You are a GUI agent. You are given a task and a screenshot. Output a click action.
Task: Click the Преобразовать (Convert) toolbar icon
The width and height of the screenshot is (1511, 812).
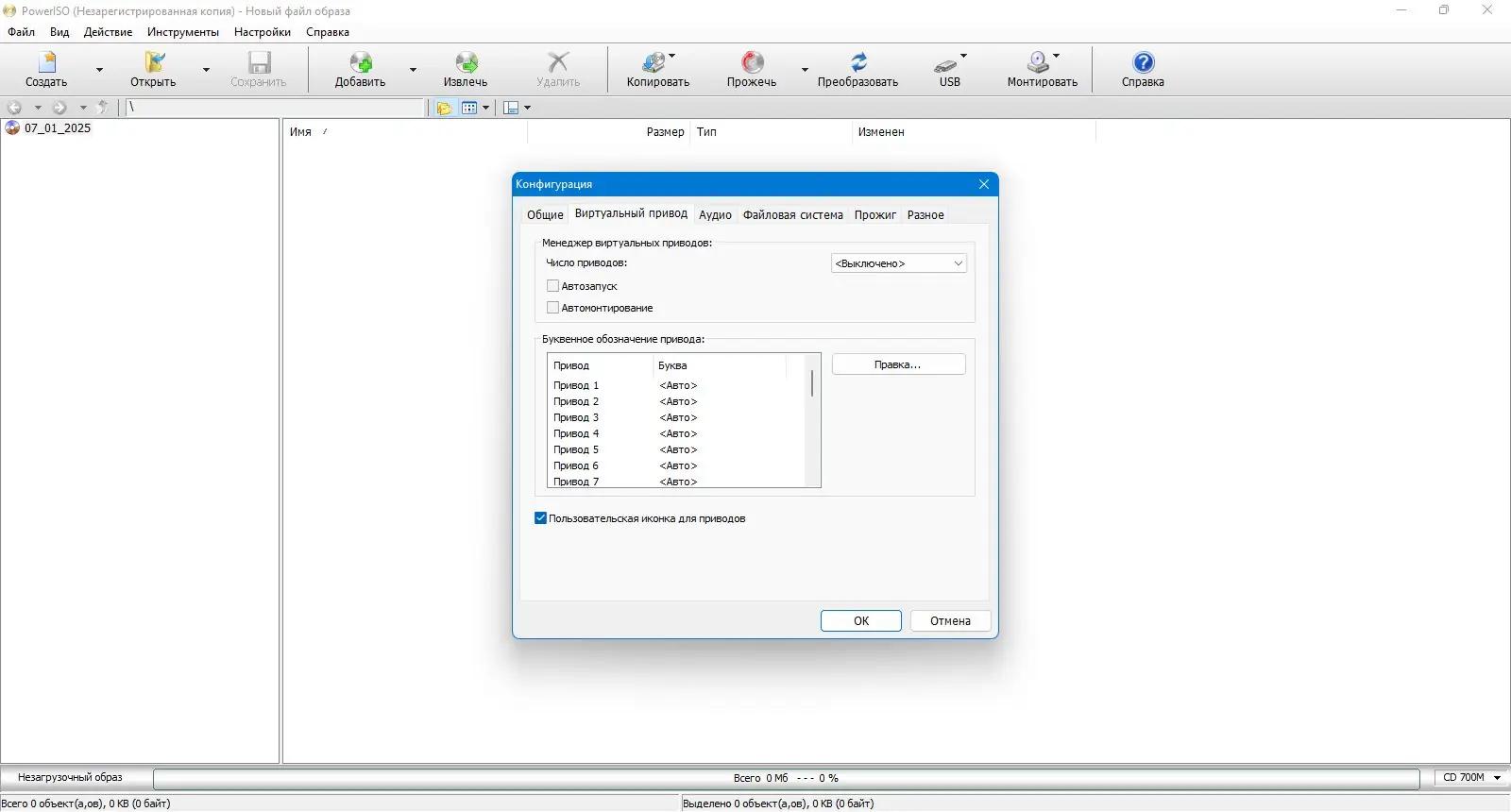tap(858, 62)
